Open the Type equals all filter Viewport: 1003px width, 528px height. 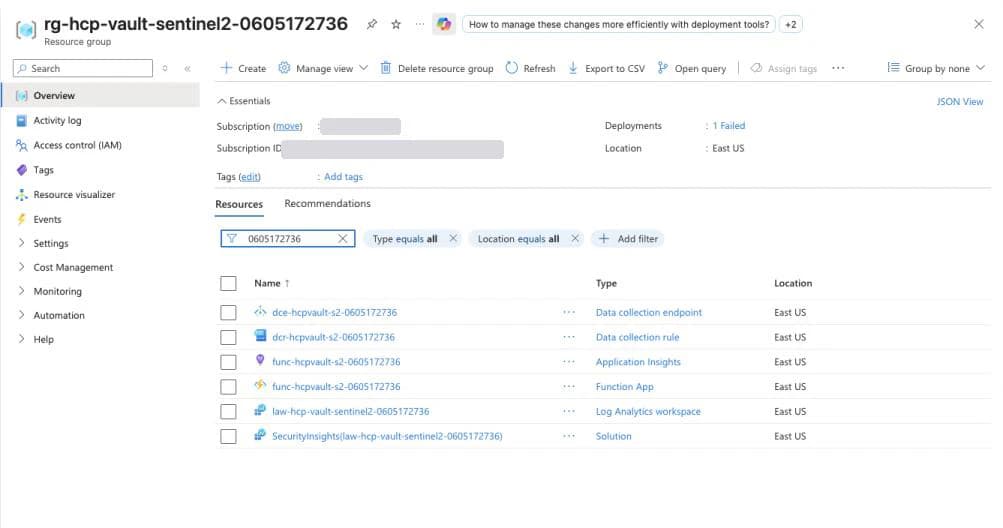pyautogui.click(x=405, y=239)
